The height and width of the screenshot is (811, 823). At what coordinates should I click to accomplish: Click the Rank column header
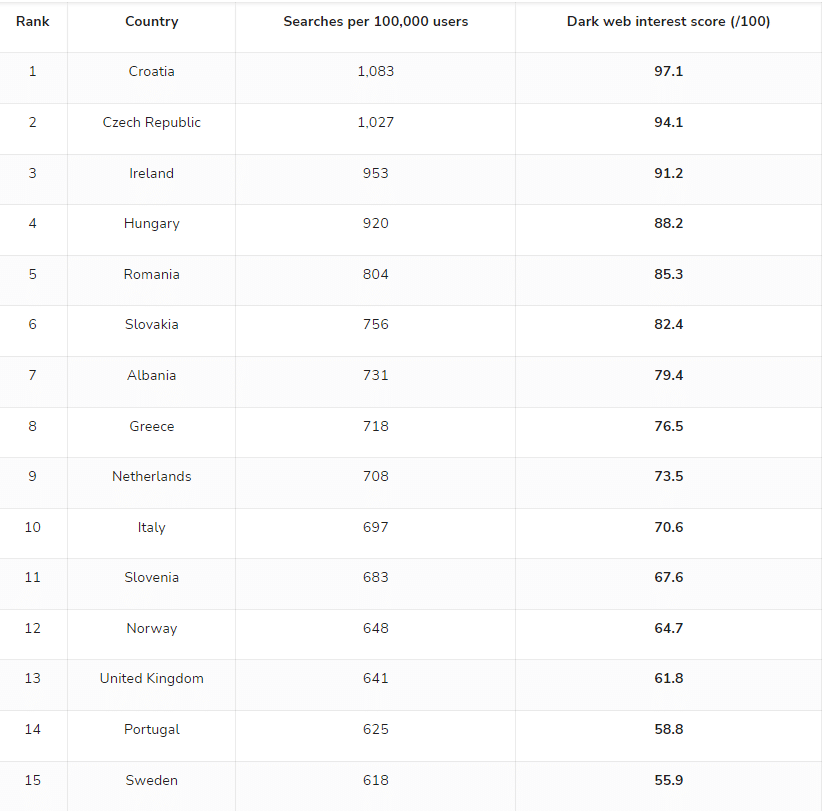33,22
